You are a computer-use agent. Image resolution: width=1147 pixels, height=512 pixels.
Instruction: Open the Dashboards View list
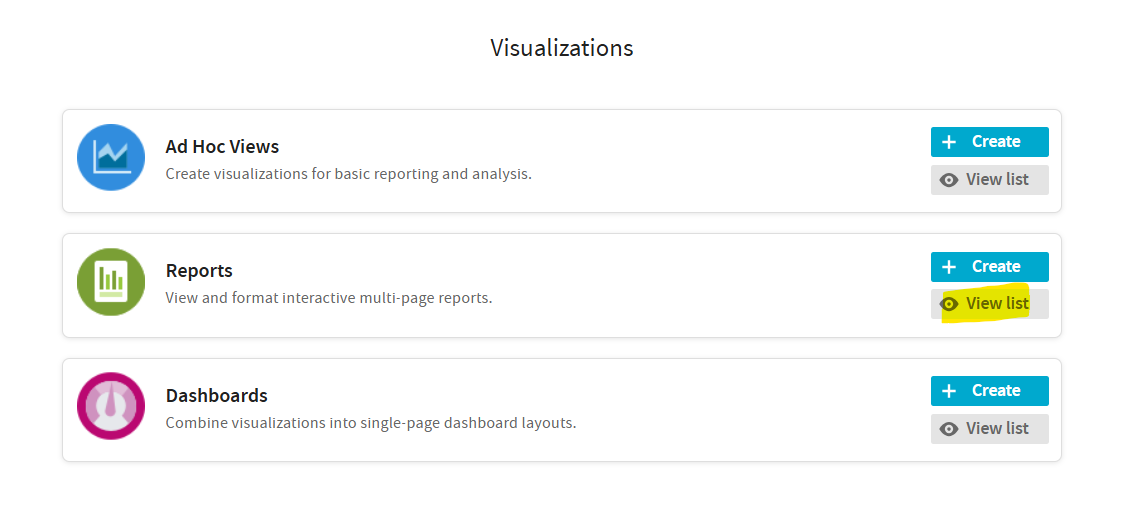click(989, 429)
